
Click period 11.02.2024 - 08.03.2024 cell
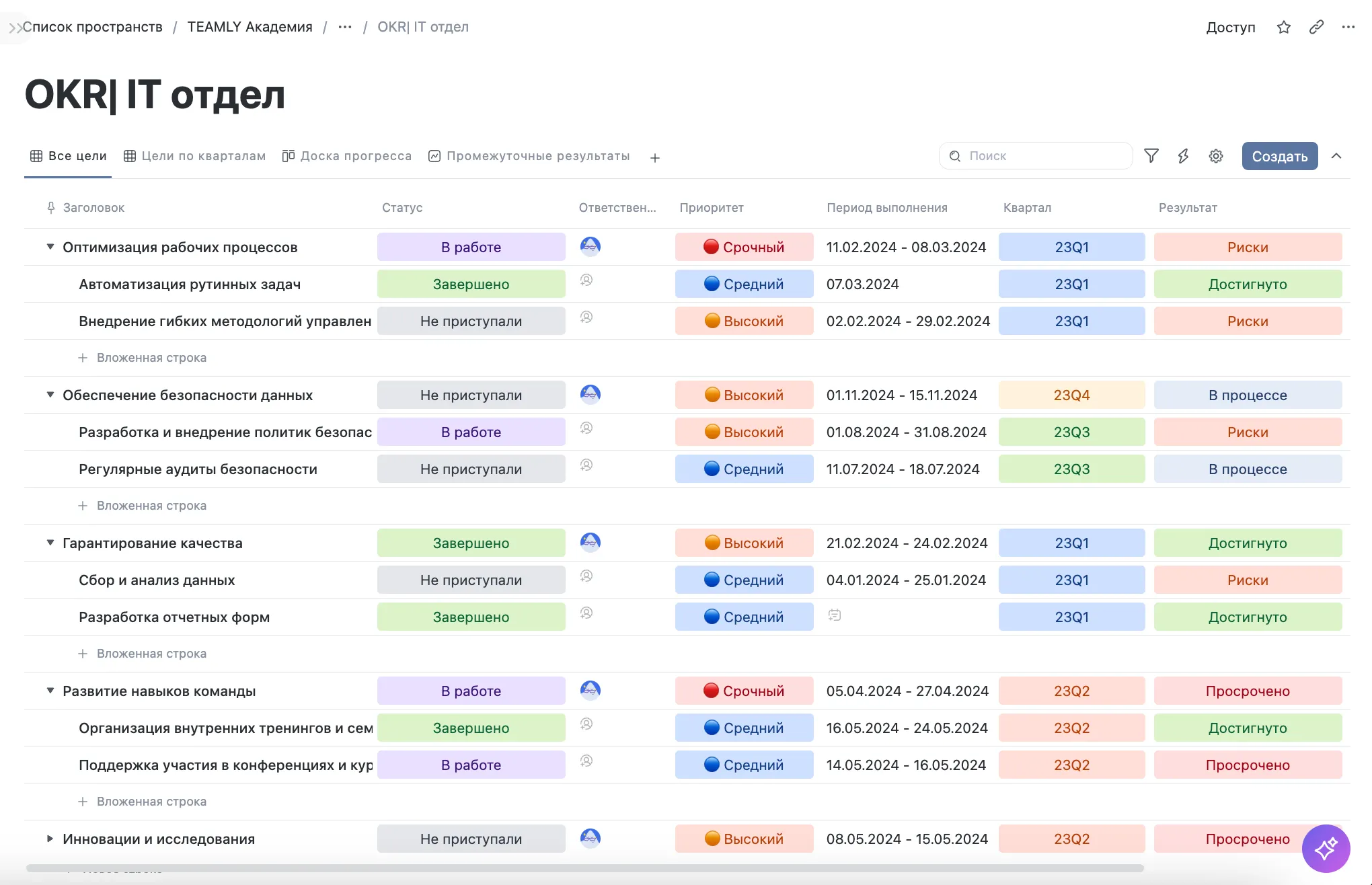pyautogui.click(x=906, y=247)
